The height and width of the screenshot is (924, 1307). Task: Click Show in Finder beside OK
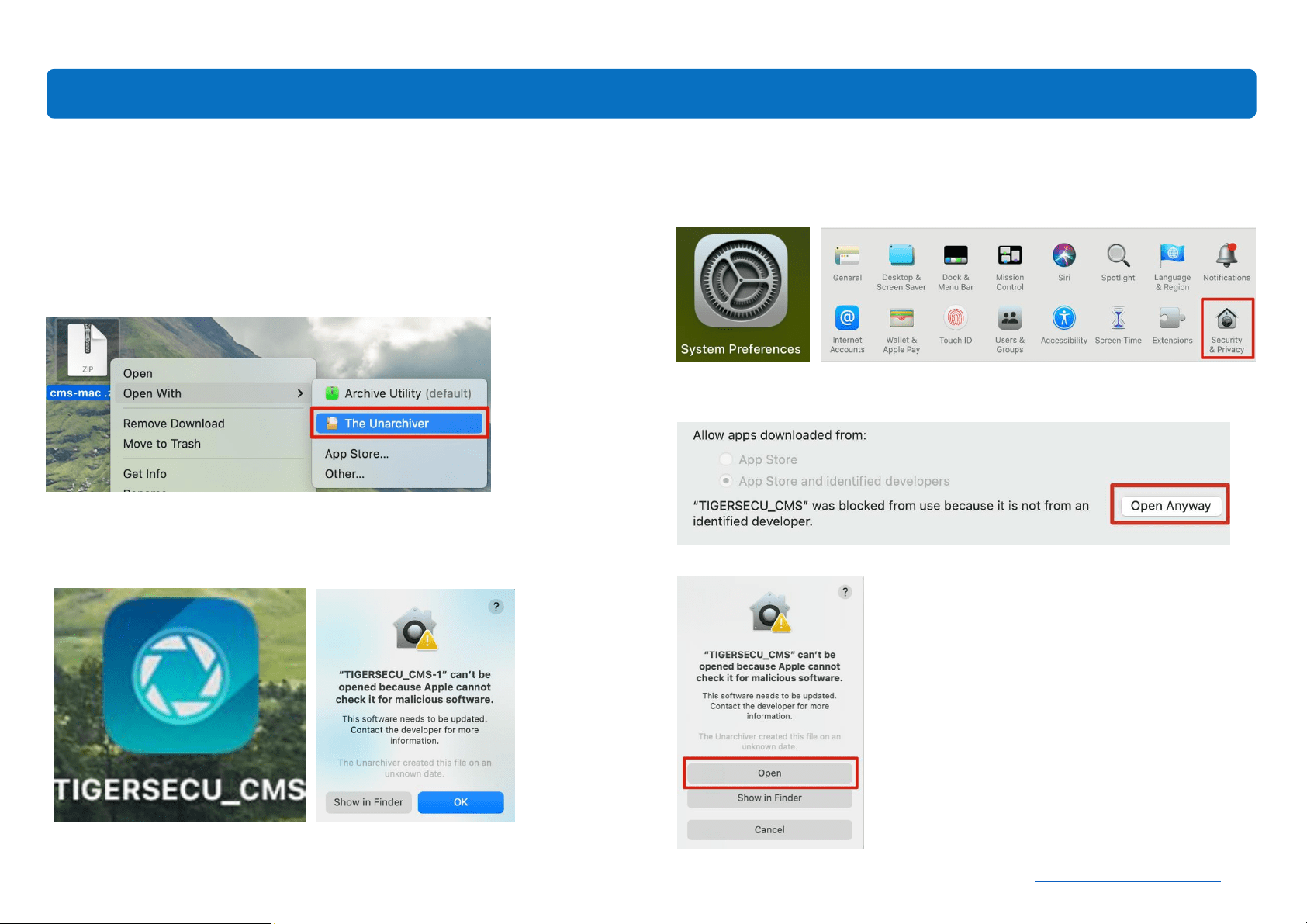(368, 802)
